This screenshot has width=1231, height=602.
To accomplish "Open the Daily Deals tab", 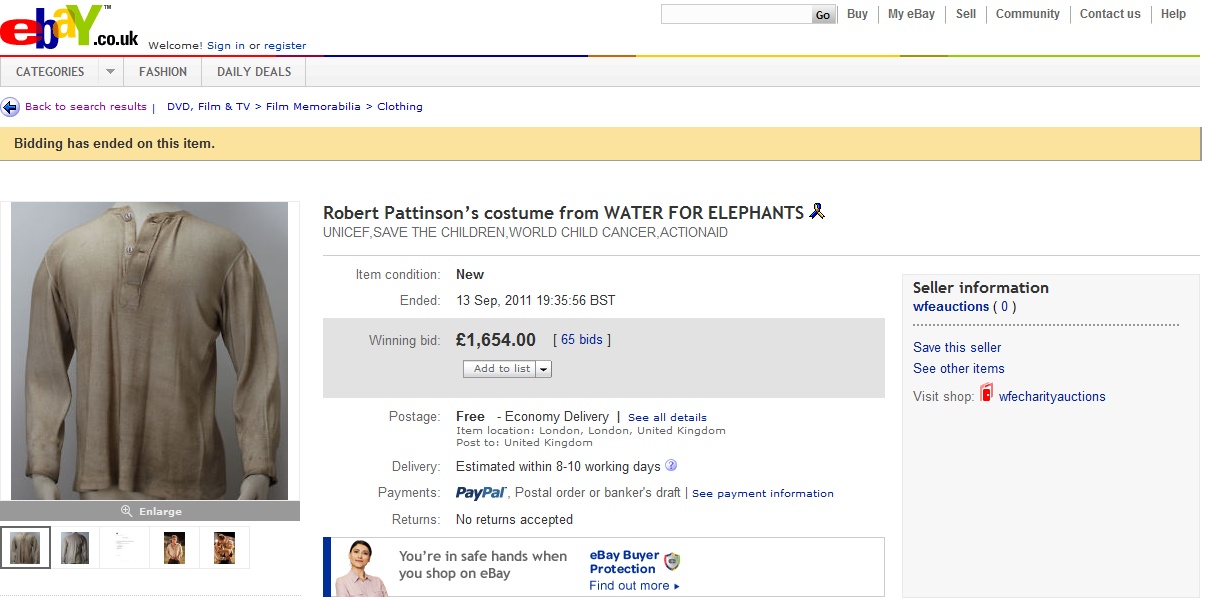I will tap(254, 72).
